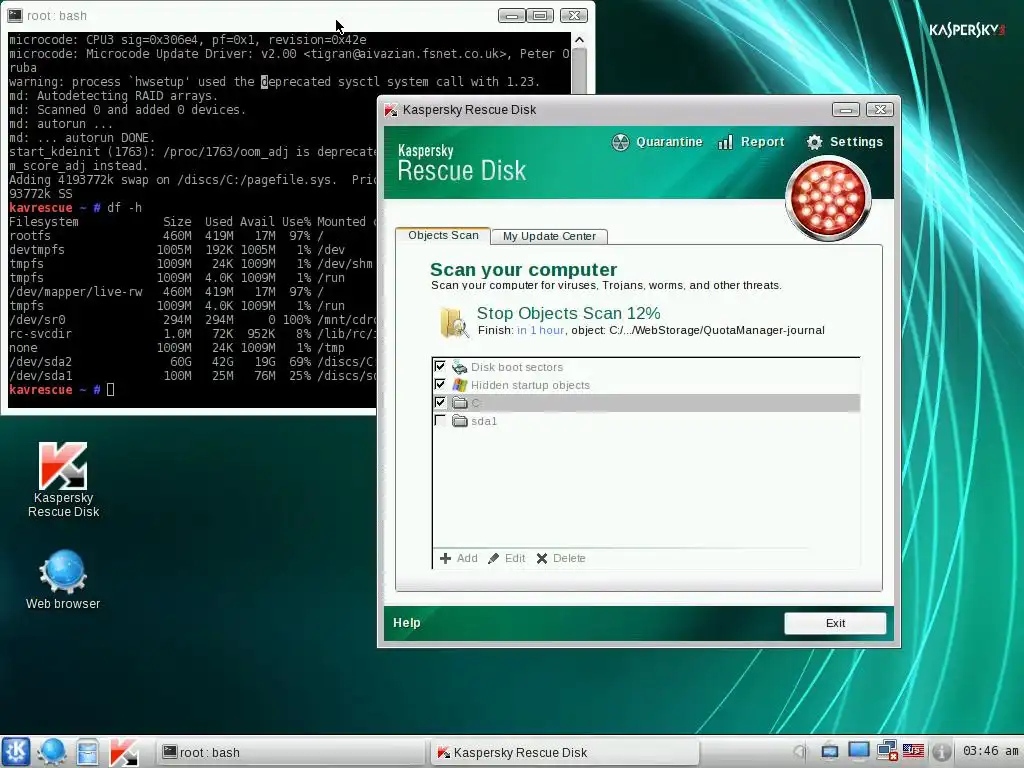Viewport: 1024px width, 768px height.
Task: Click the 'in 1 hour' finish estimate
Action: pos(541,330)
